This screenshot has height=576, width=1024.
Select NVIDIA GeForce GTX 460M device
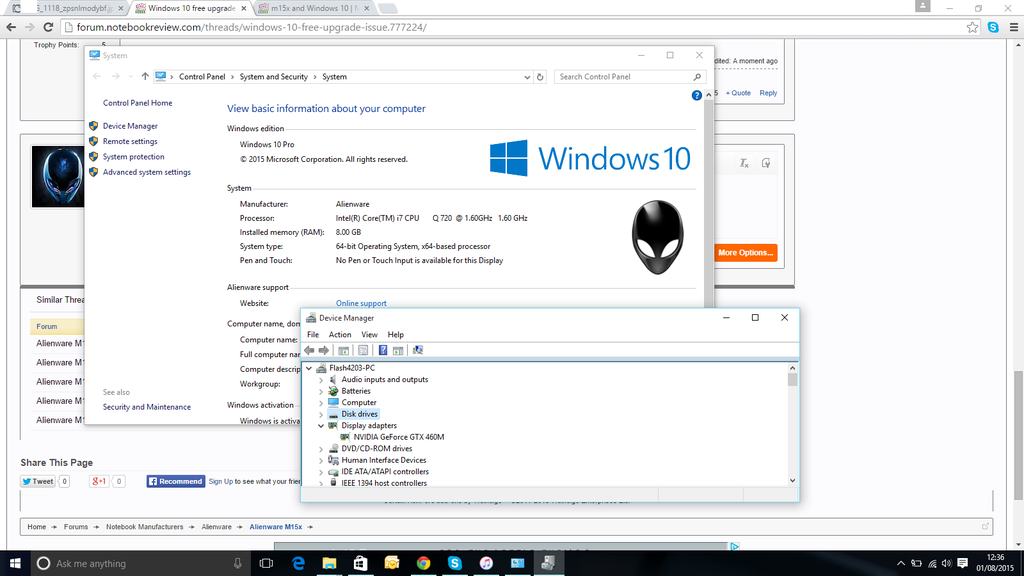coord(398,438)
